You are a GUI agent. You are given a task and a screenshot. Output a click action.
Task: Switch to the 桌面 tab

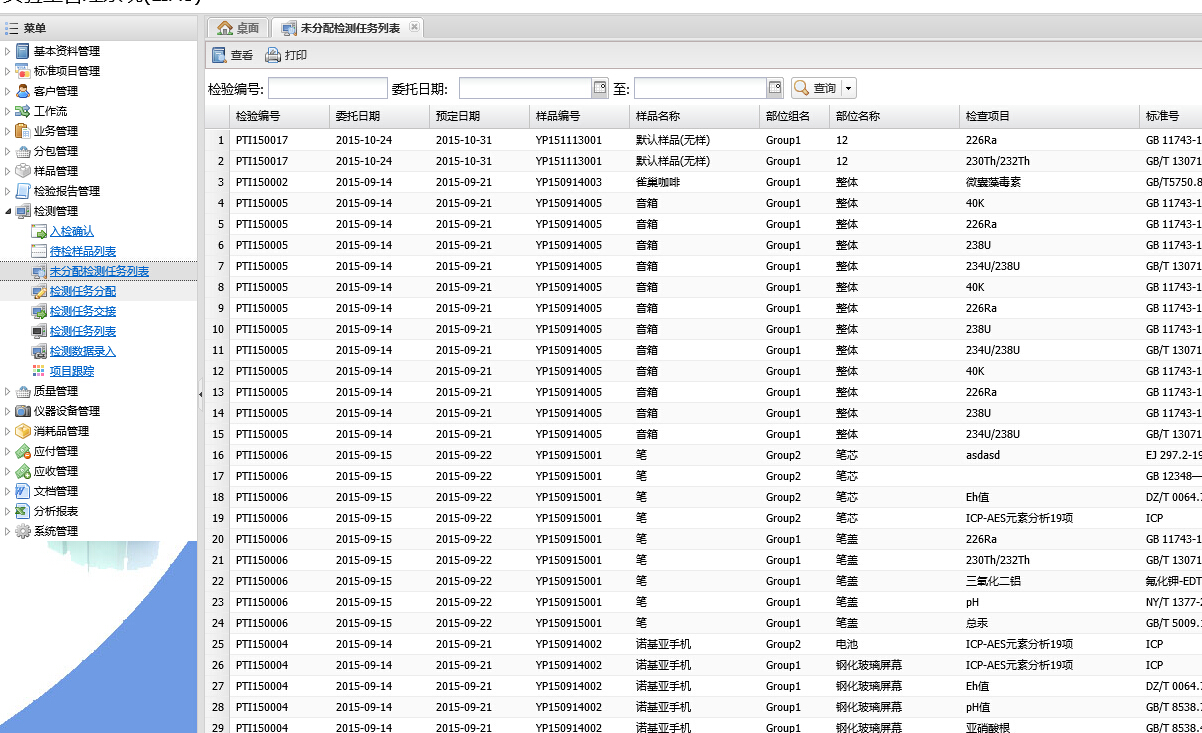coord(239,28)
